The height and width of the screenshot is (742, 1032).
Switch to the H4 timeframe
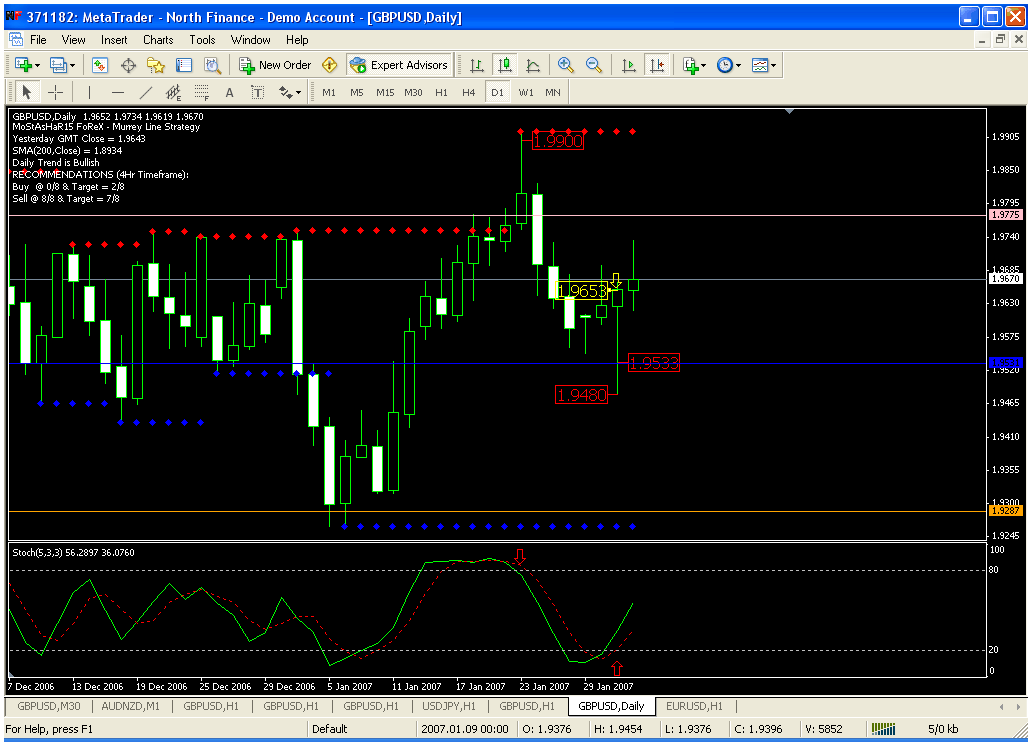click(x=469, y=92)
